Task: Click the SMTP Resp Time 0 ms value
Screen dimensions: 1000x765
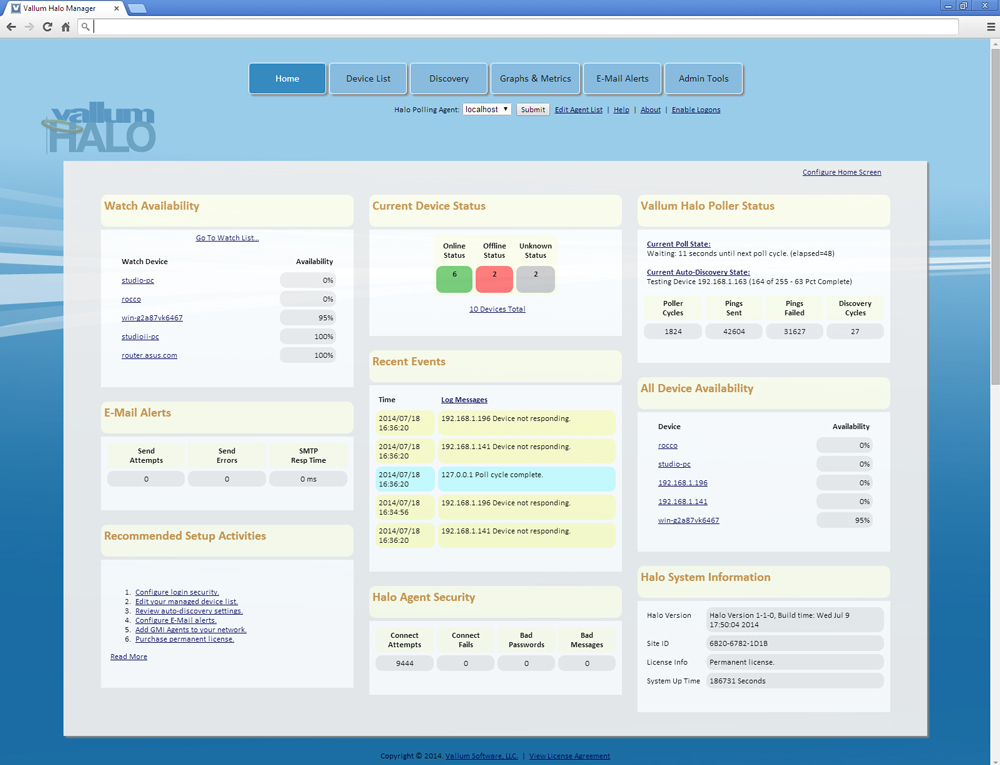Action: 308,479
